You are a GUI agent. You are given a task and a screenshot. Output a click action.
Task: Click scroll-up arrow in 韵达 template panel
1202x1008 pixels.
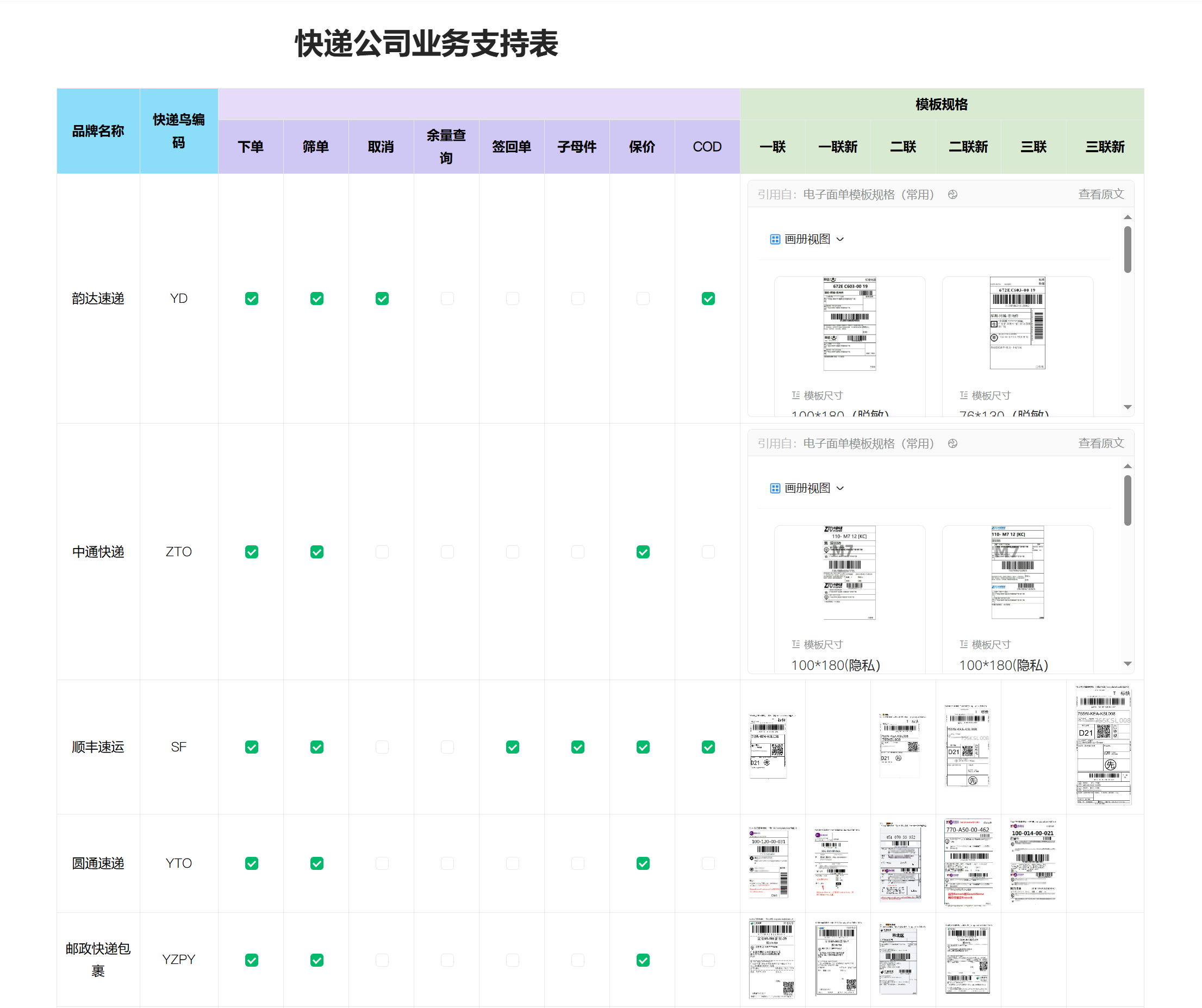(x=1127, y=217)
